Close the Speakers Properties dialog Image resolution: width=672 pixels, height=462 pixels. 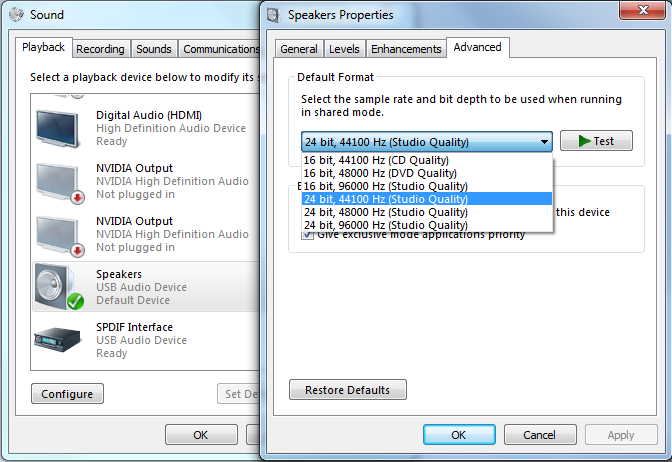pos(636,11)
